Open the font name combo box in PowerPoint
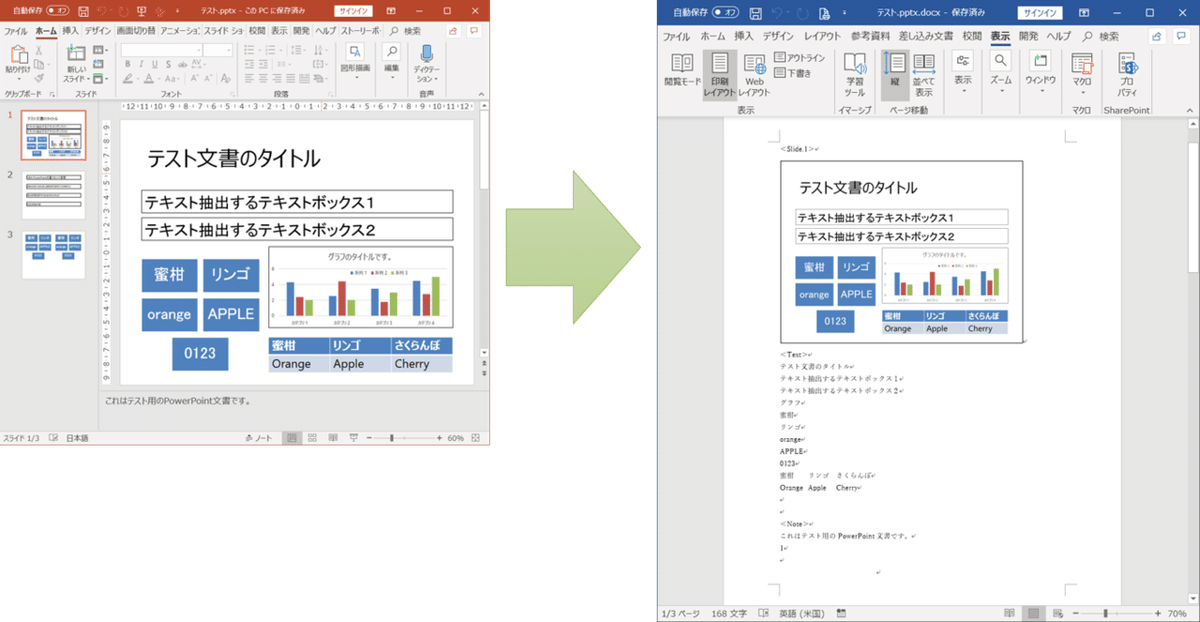Screen dimensions: 1200x622 point(160,49)
